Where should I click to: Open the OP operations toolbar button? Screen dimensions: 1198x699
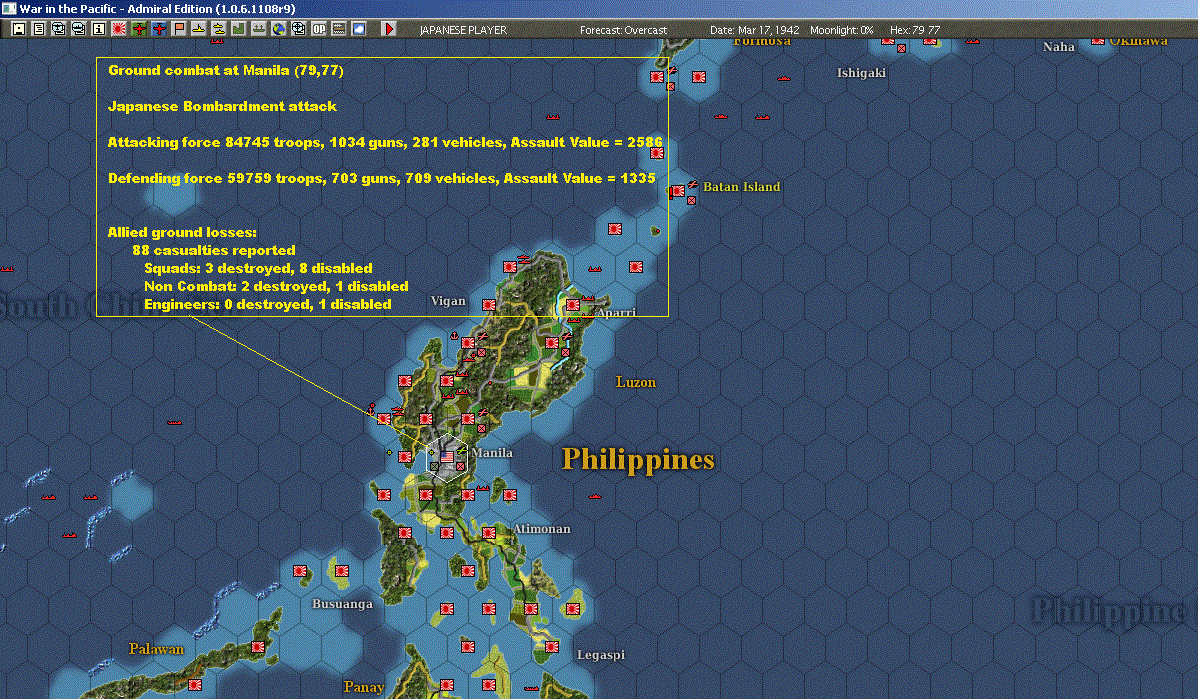tap(319, 29)
